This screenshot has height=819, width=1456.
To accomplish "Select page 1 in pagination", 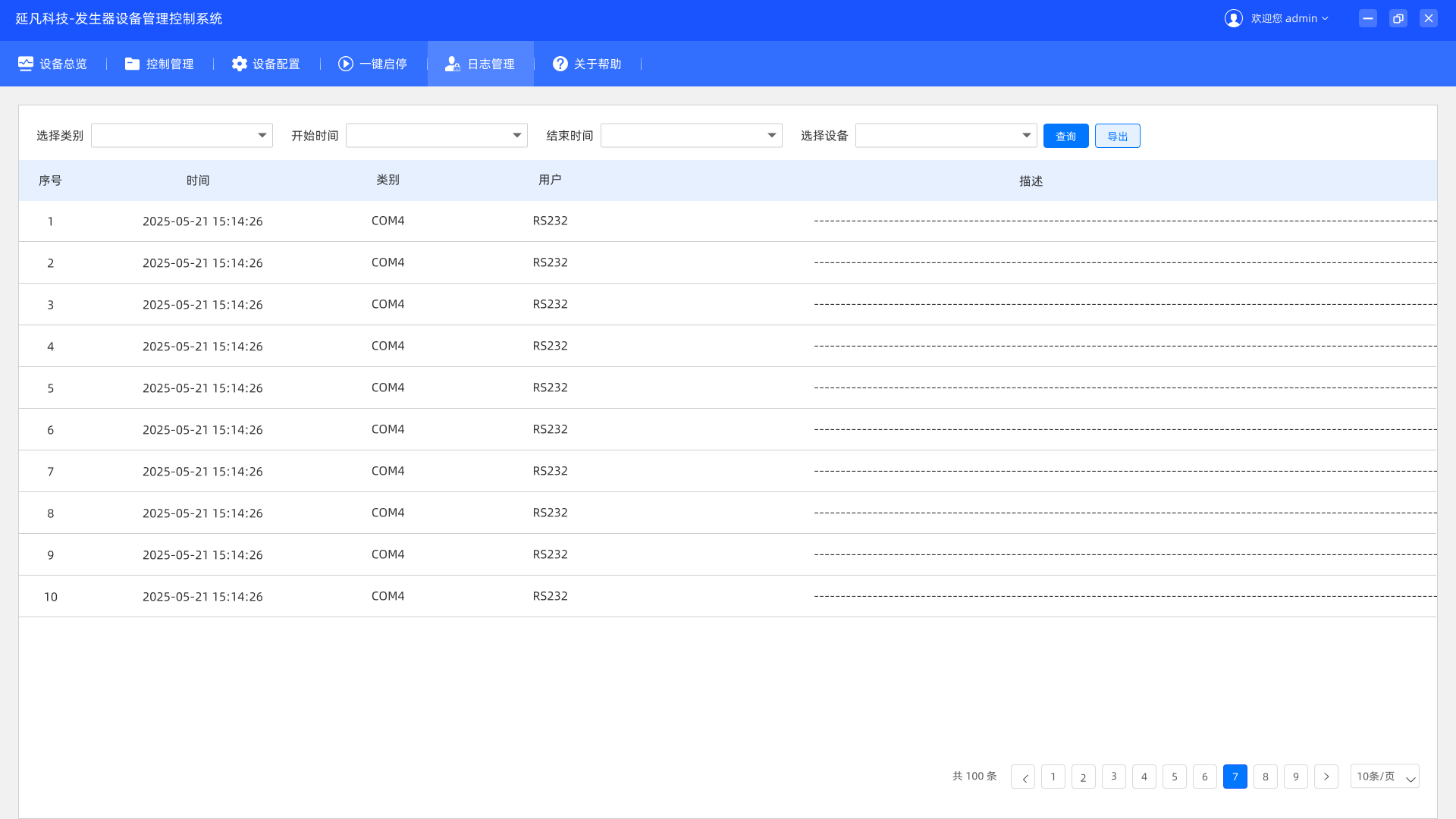I will pyautogui.click(x=1053, y=777).
